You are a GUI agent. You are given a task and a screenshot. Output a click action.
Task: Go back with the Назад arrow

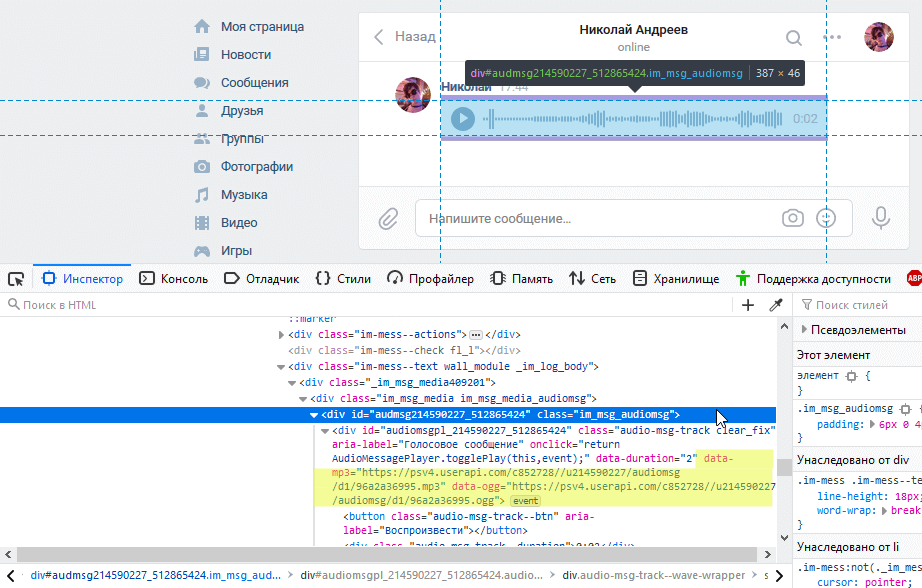(x=404, y=36)
